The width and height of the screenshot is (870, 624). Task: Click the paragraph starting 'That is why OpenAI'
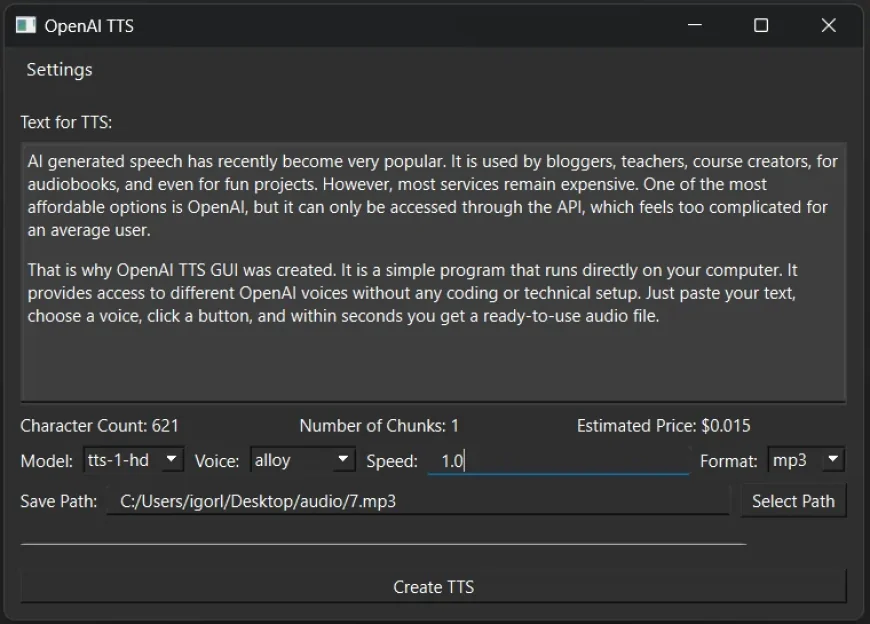point(412,293)
